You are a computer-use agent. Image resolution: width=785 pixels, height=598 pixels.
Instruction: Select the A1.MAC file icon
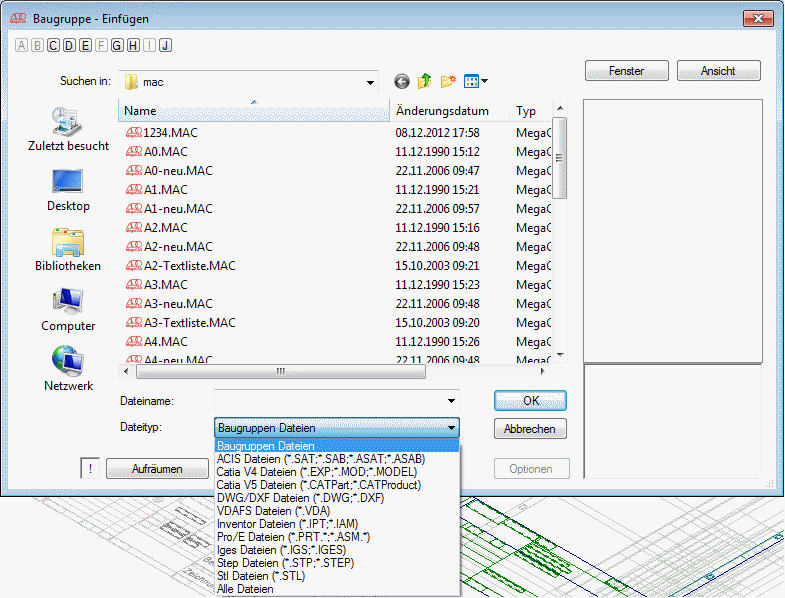pos(134,190)
